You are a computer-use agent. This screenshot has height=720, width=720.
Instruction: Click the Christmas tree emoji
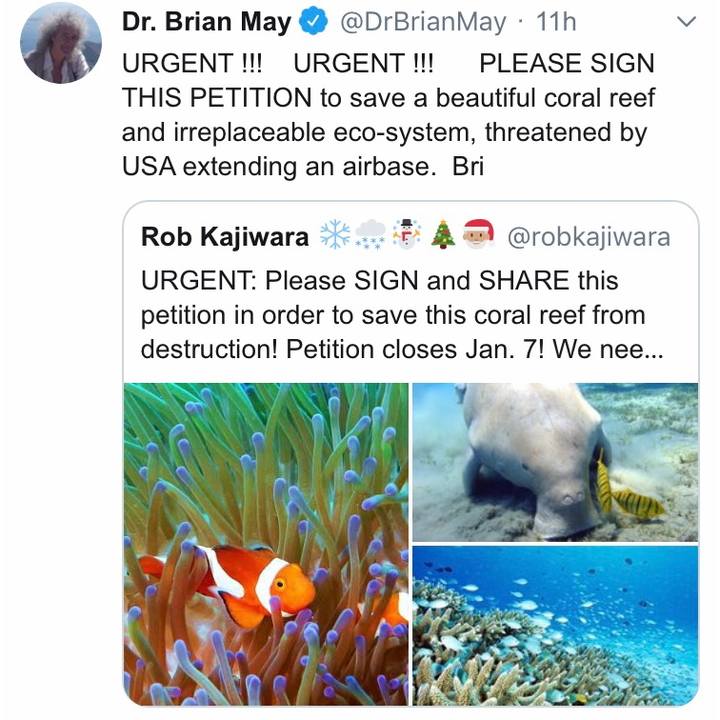coord(443,237)
